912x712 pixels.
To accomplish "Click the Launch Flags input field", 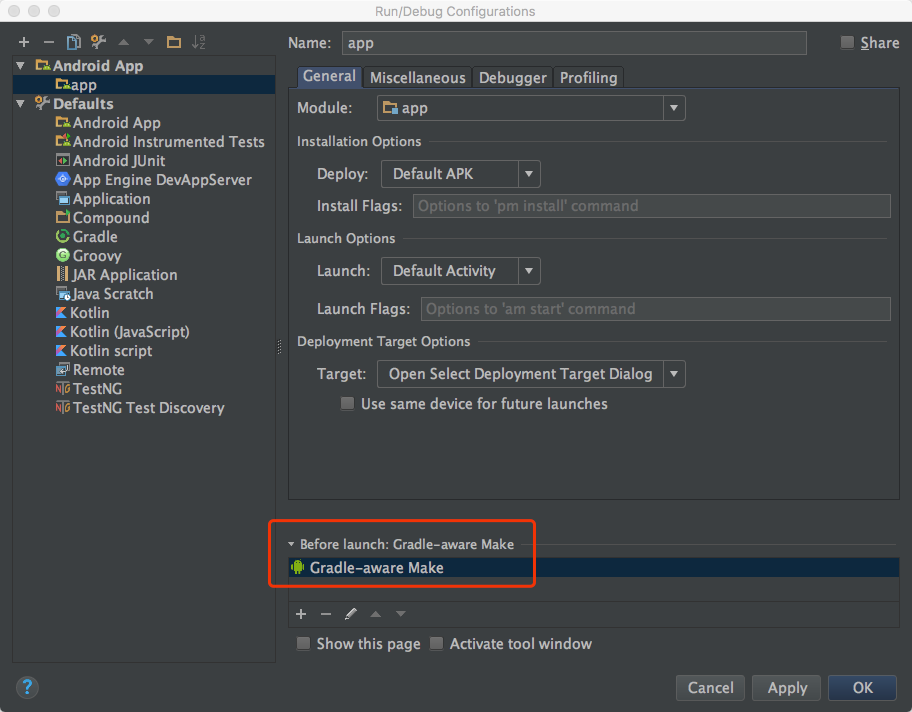I will [656, 309].
